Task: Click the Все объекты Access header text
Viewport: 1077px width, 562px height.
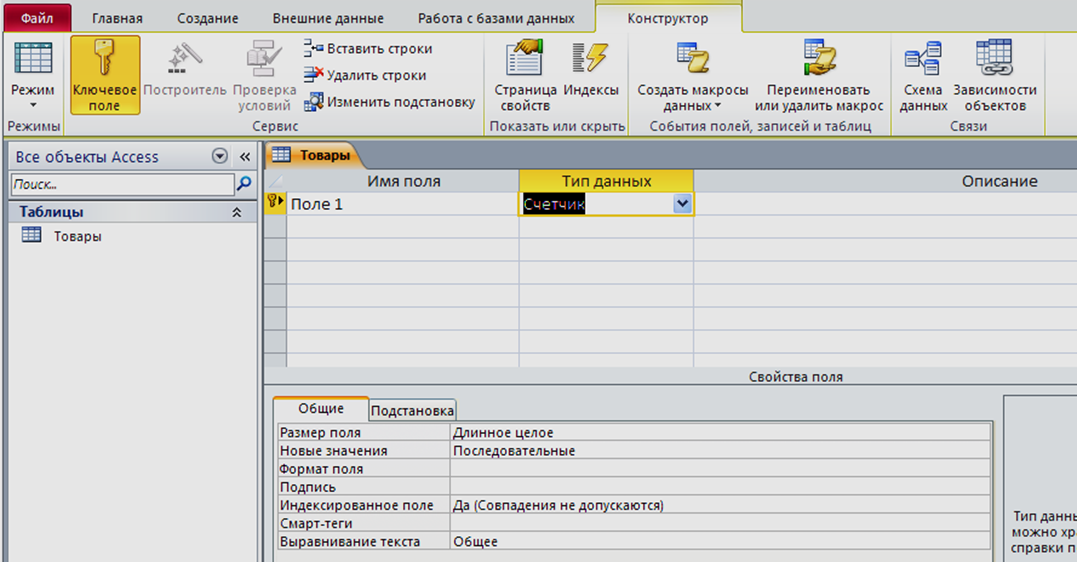Action: pos(87,157)
